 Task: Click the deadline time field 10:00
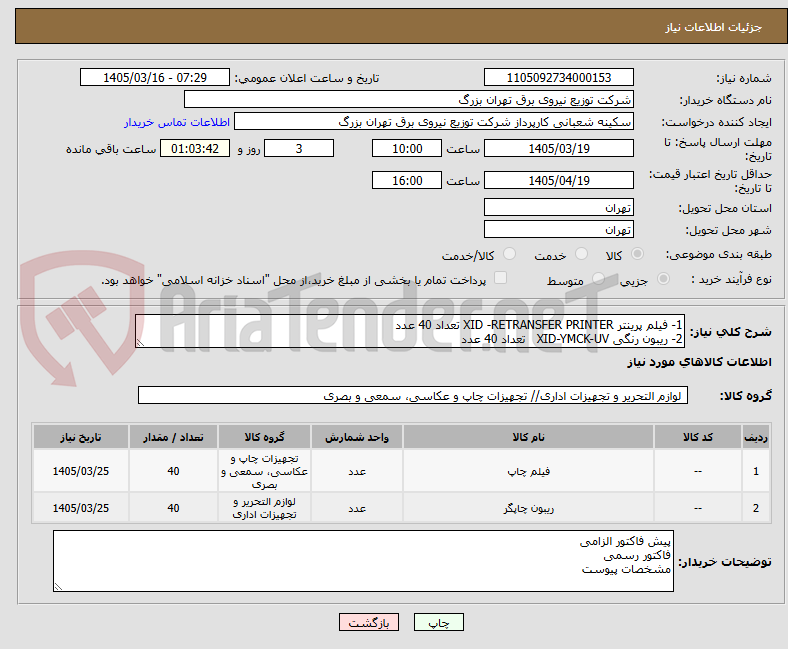pos(407,148)
